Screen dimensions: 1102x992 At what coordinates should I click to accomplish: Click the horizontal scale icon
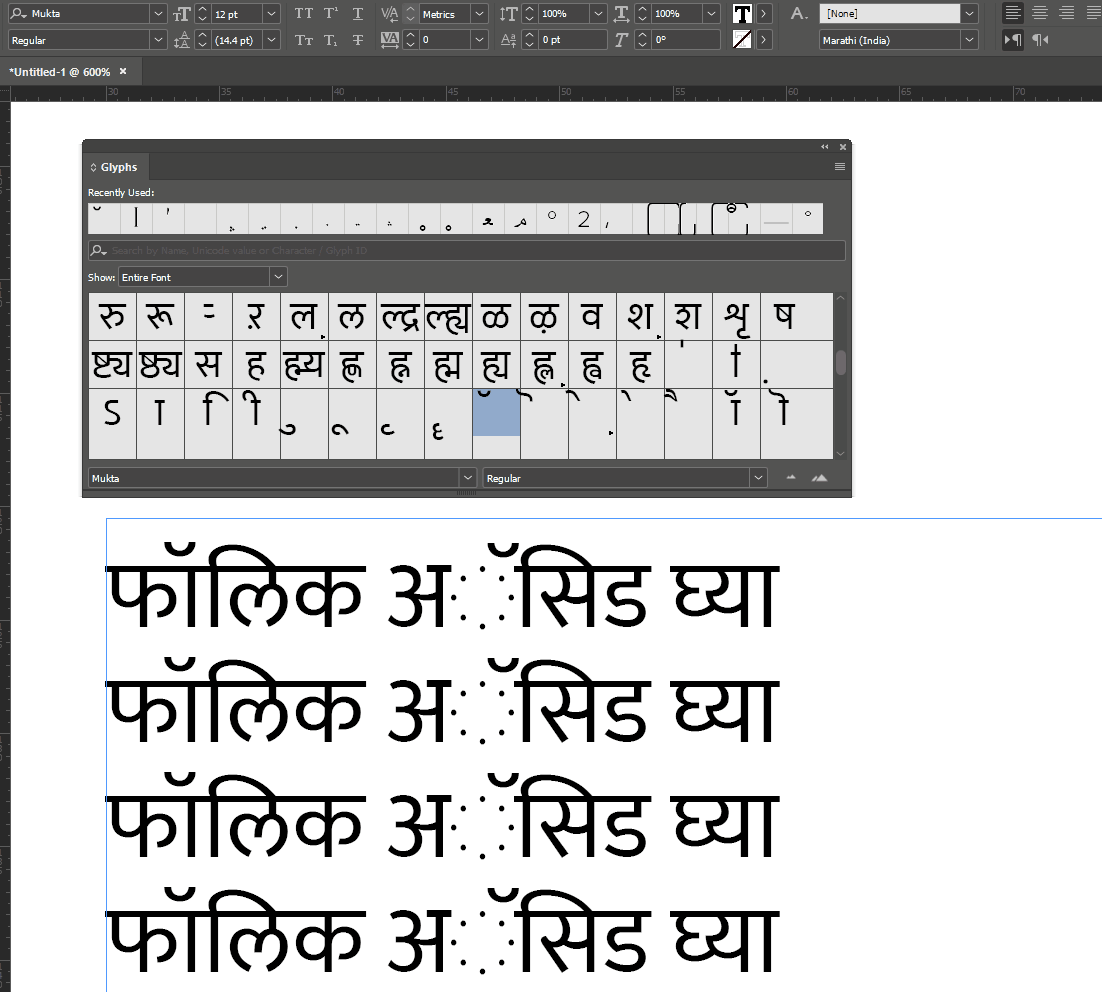pyautogui.click(x=621, y=13)
